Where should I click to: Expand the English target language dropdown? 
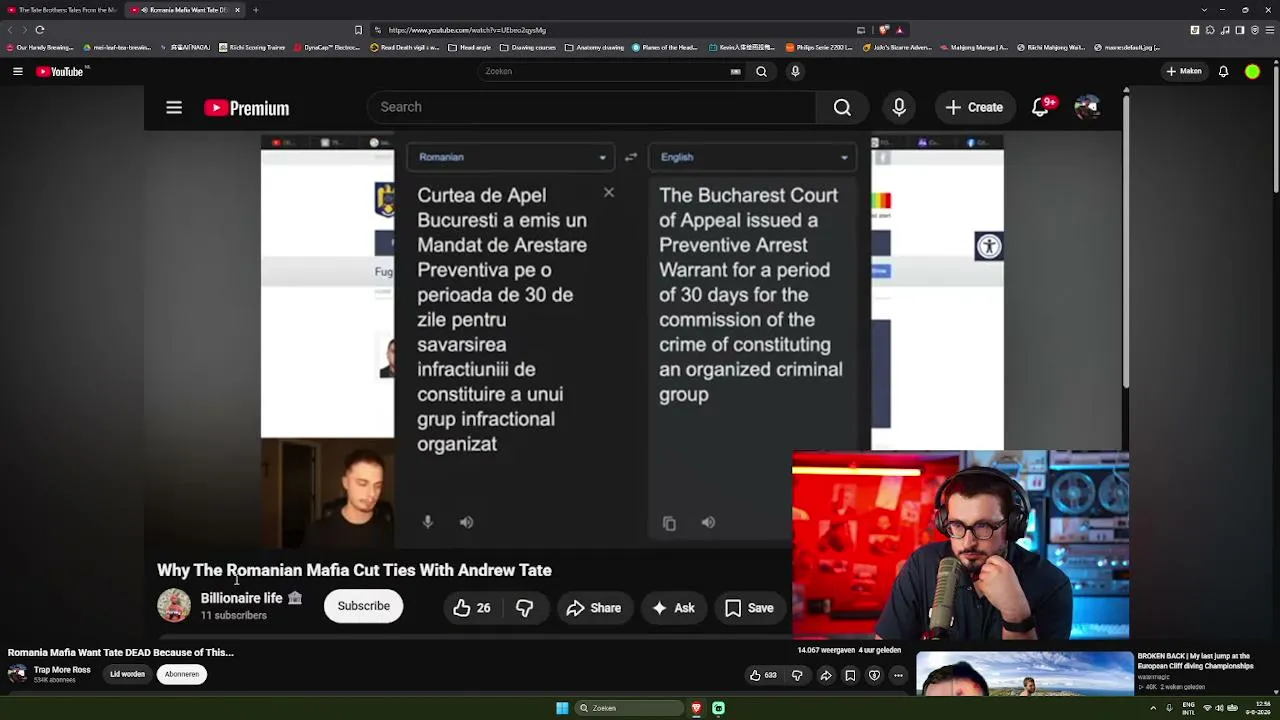point(752,157)
